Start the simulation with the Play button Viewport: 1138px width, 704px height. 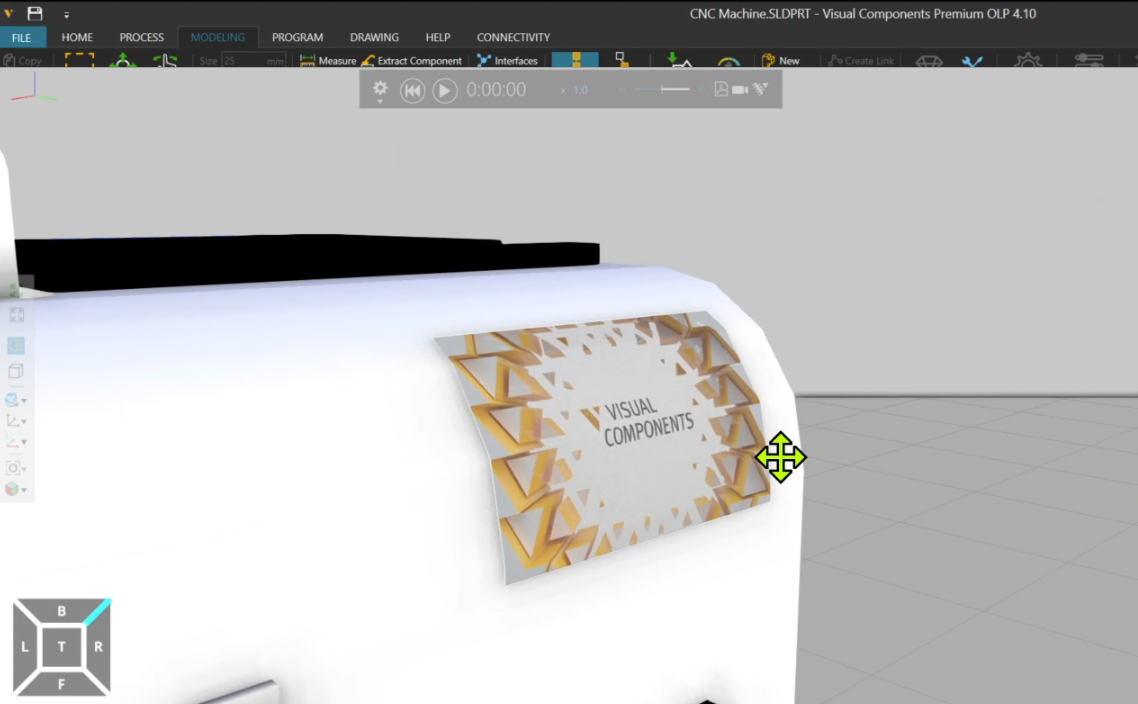click(444, 90)
